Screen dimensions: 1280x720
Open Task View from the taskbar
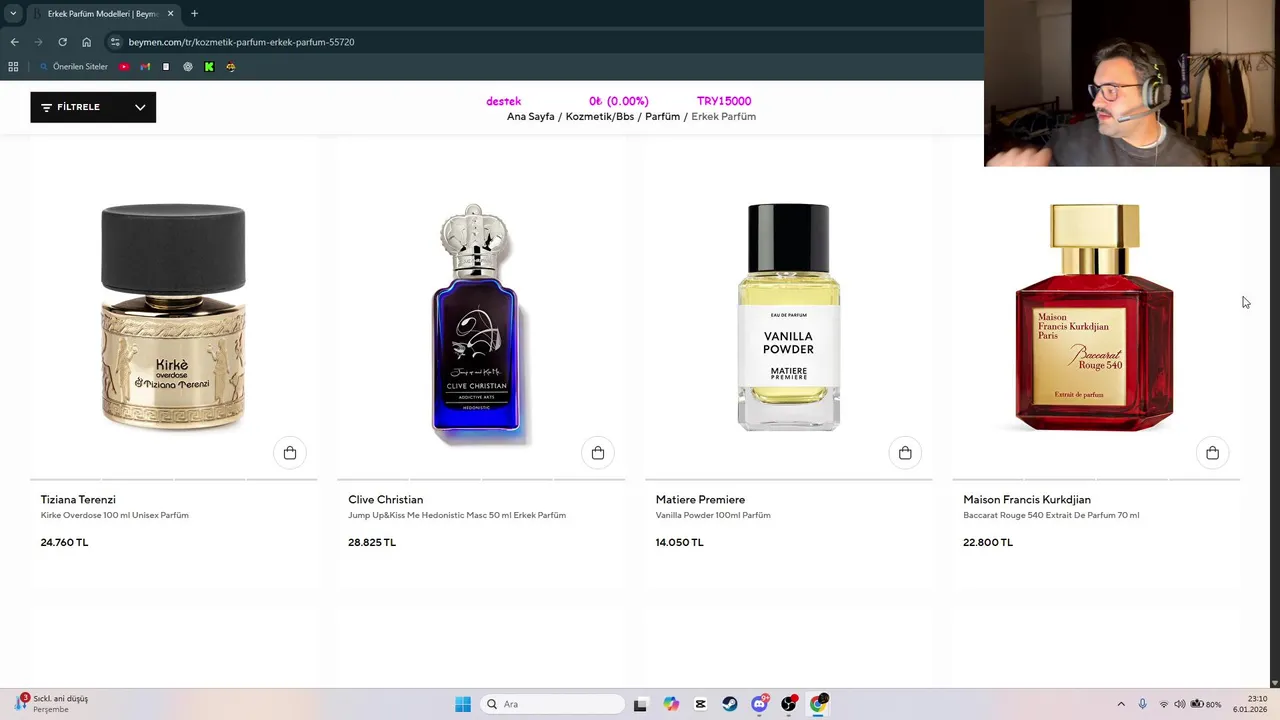(640, 704)
